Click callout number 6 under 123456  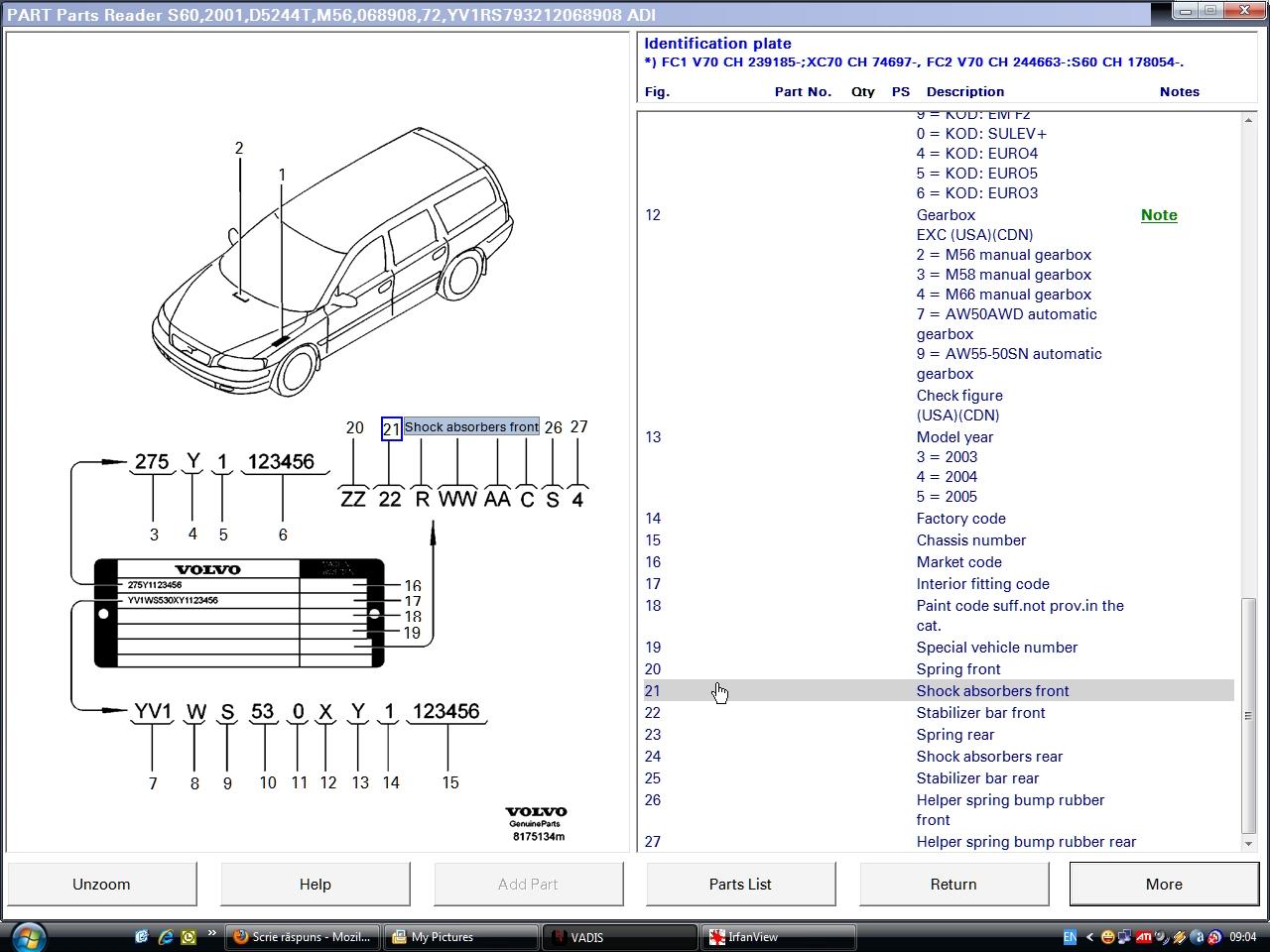coord(283,535)
